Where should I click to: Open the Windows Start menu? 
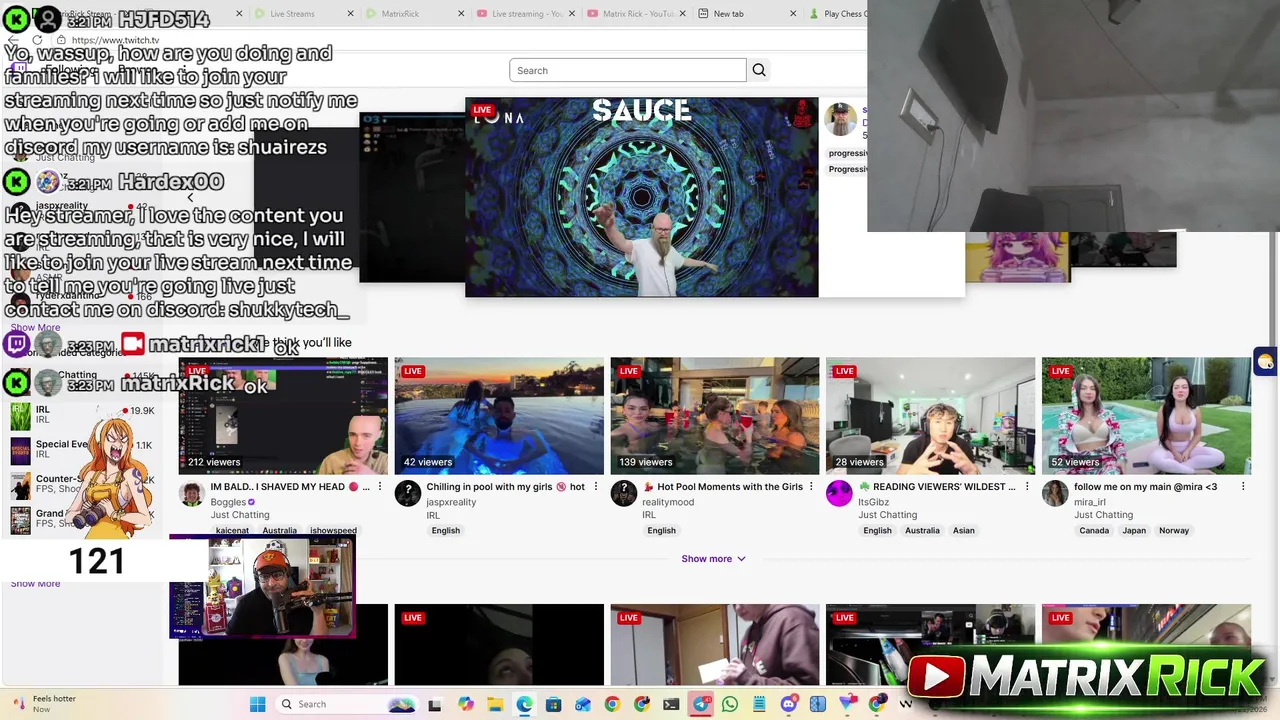[x=257, y=704]
